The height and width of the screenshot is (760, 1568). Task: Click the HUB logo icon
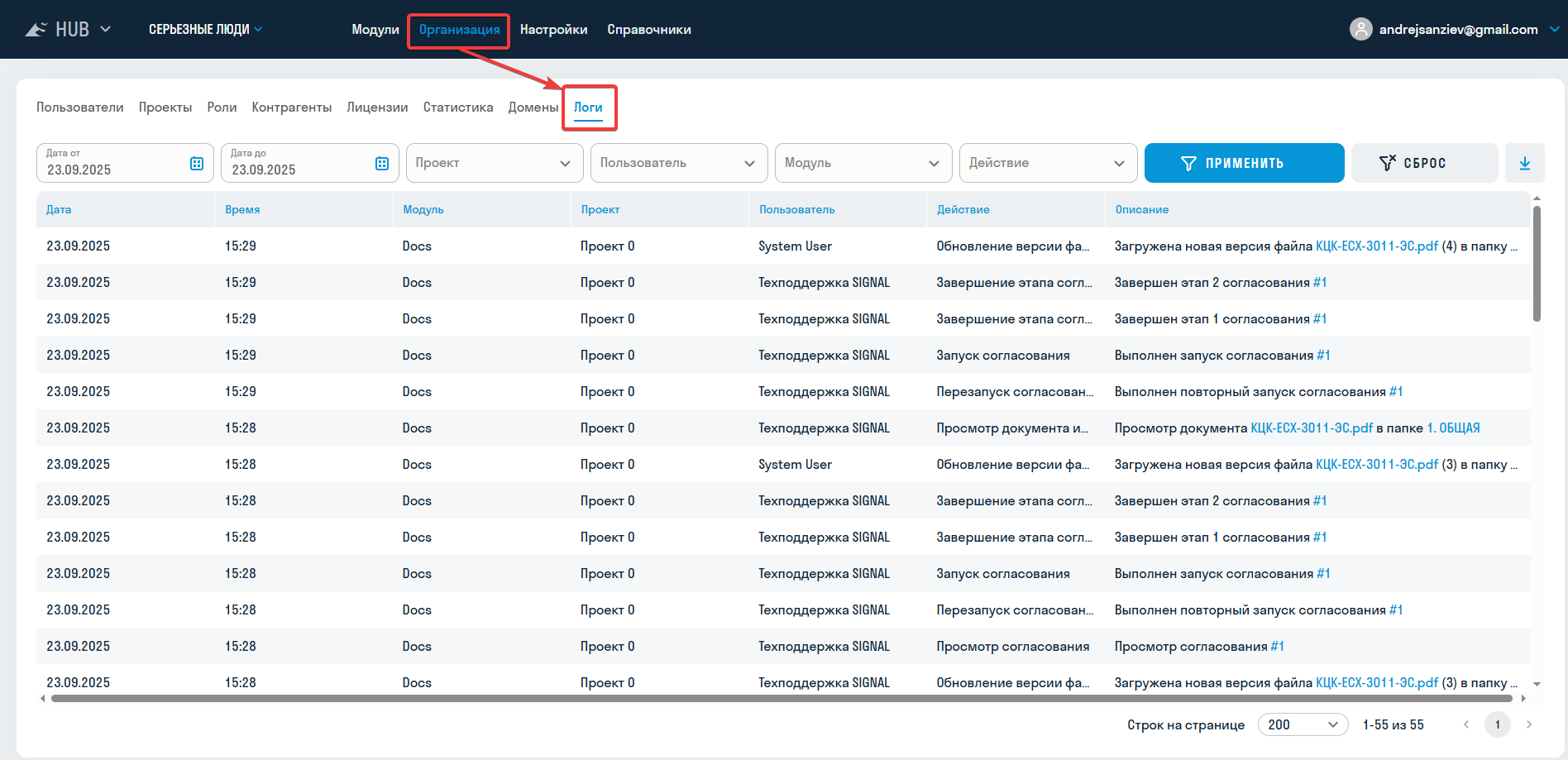[36, 30]
